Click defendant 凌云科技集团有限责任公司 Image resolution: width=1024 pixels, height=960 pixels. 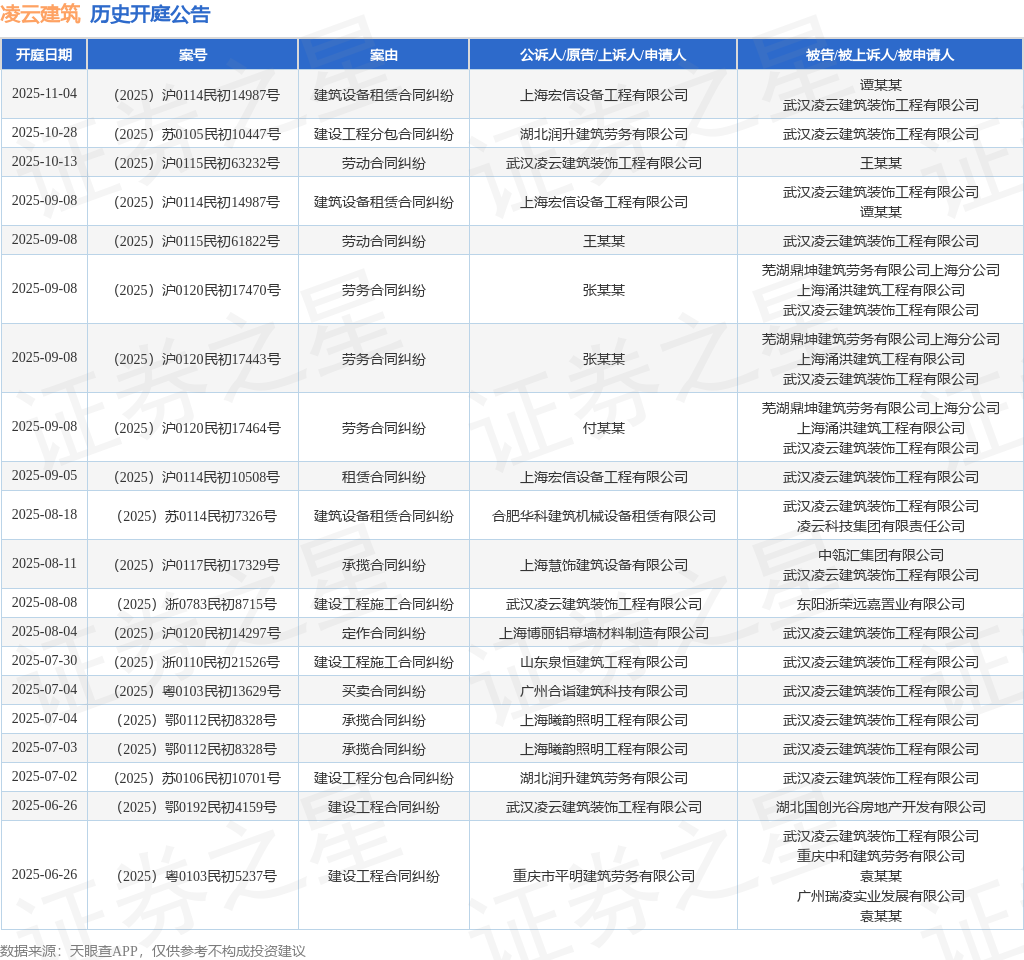(880, 526)
